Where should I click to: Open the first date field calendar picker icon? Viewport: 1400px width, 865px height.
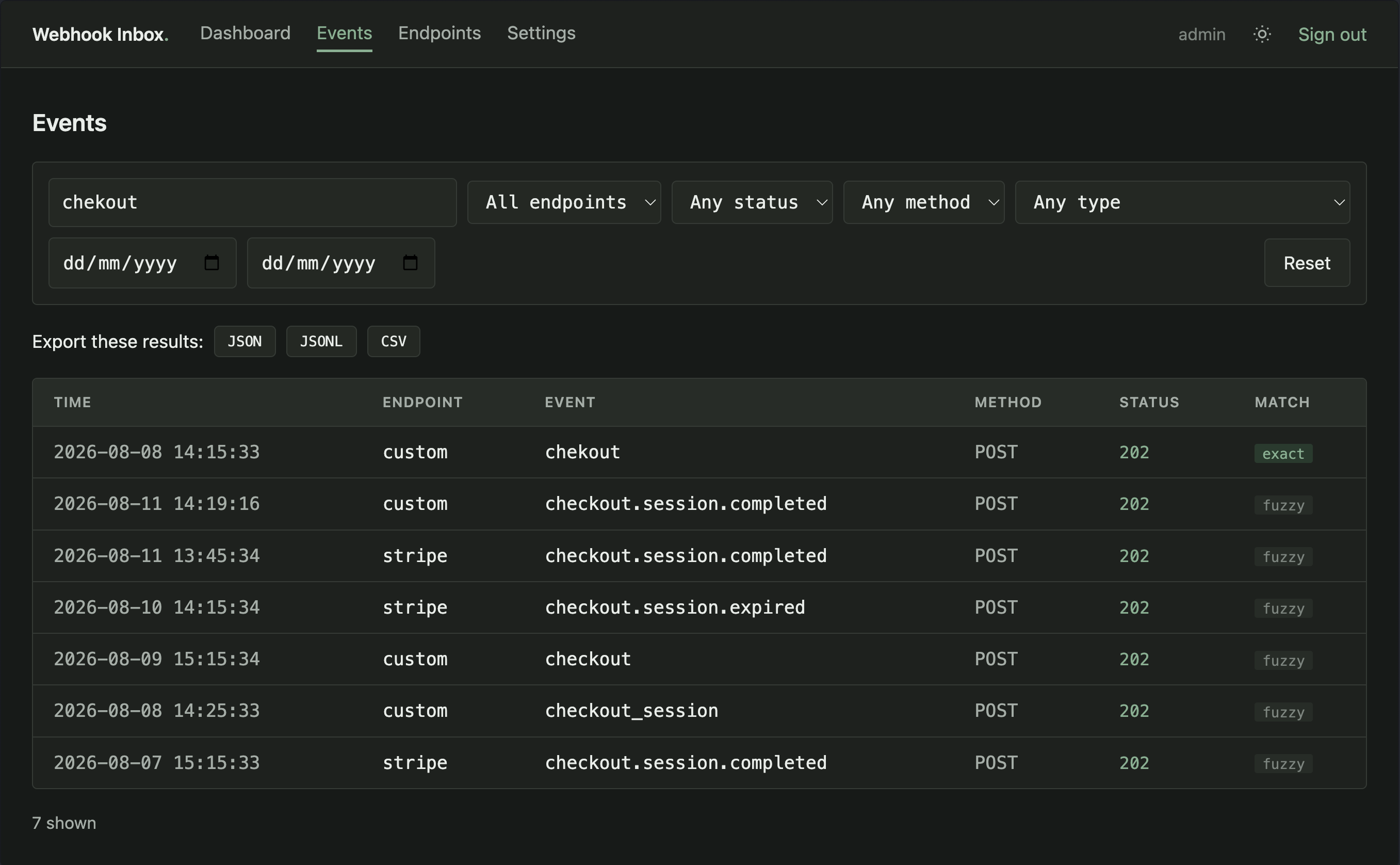point(211,263)
